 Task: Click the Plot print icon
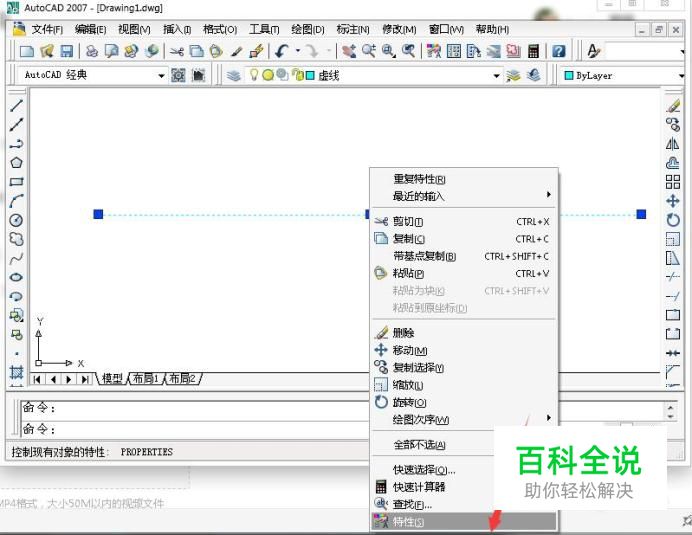coord(92,51)
